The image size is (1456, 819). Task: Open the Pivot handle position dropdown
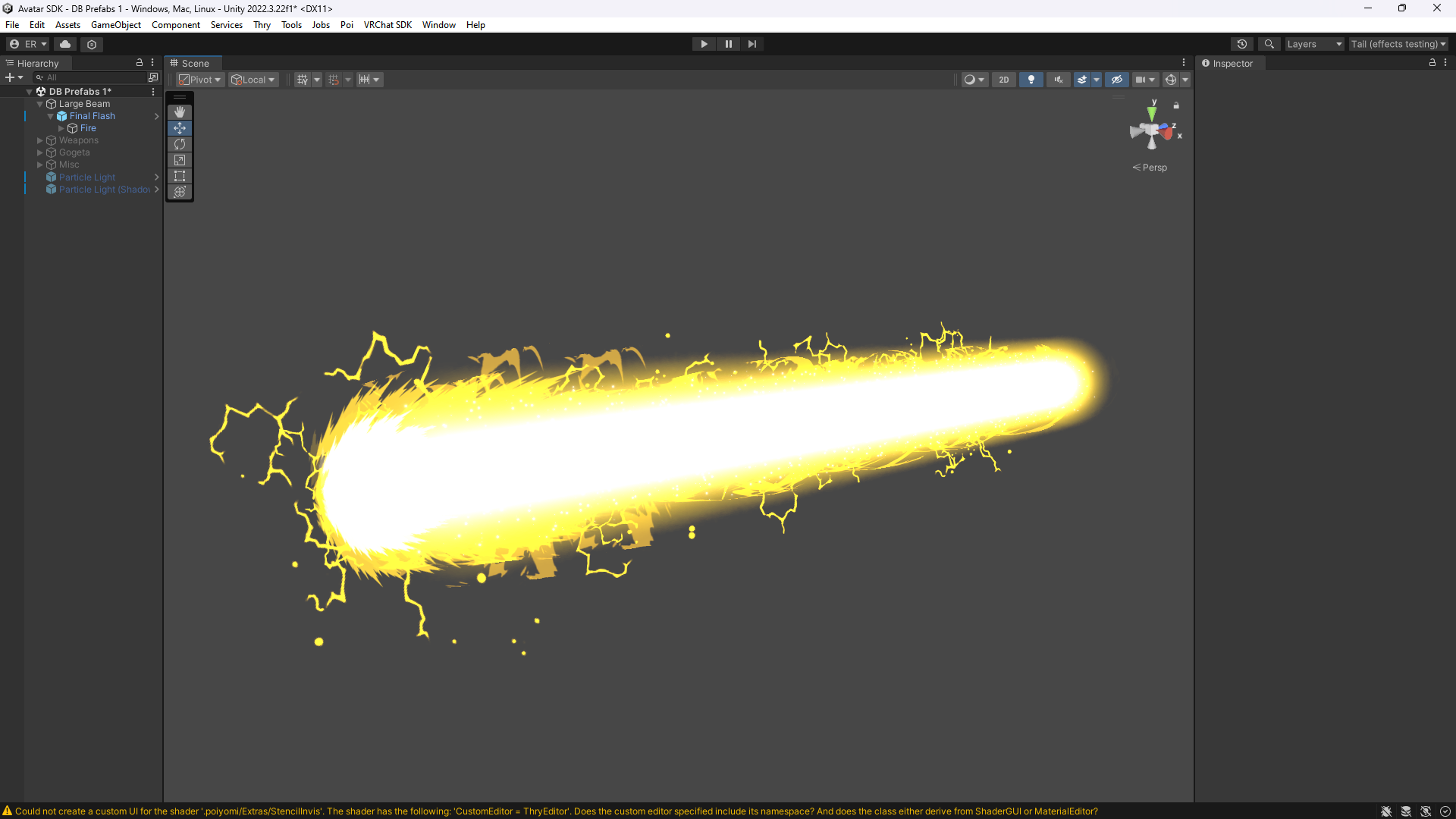click(x=200, y=80)
